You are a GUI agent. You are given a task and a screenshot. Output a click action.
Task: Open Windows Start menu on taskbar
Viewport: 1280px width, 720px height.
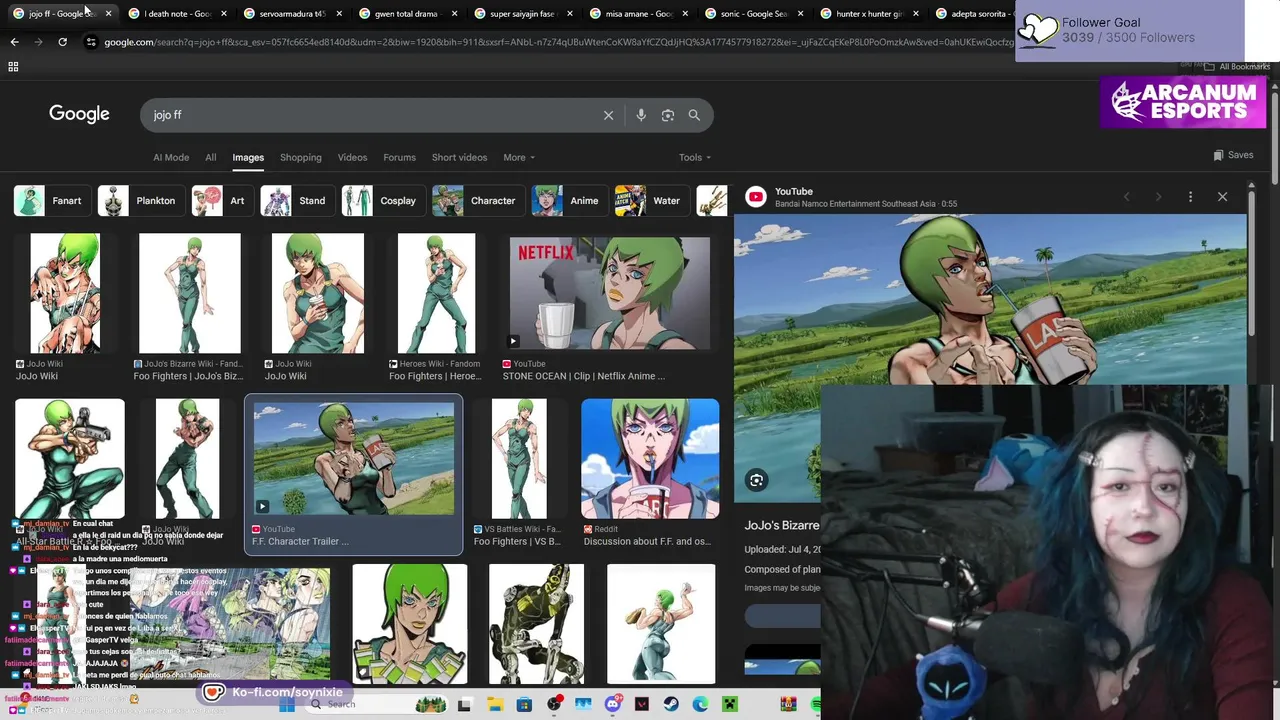pyautogui.click(x=286, y=704)
